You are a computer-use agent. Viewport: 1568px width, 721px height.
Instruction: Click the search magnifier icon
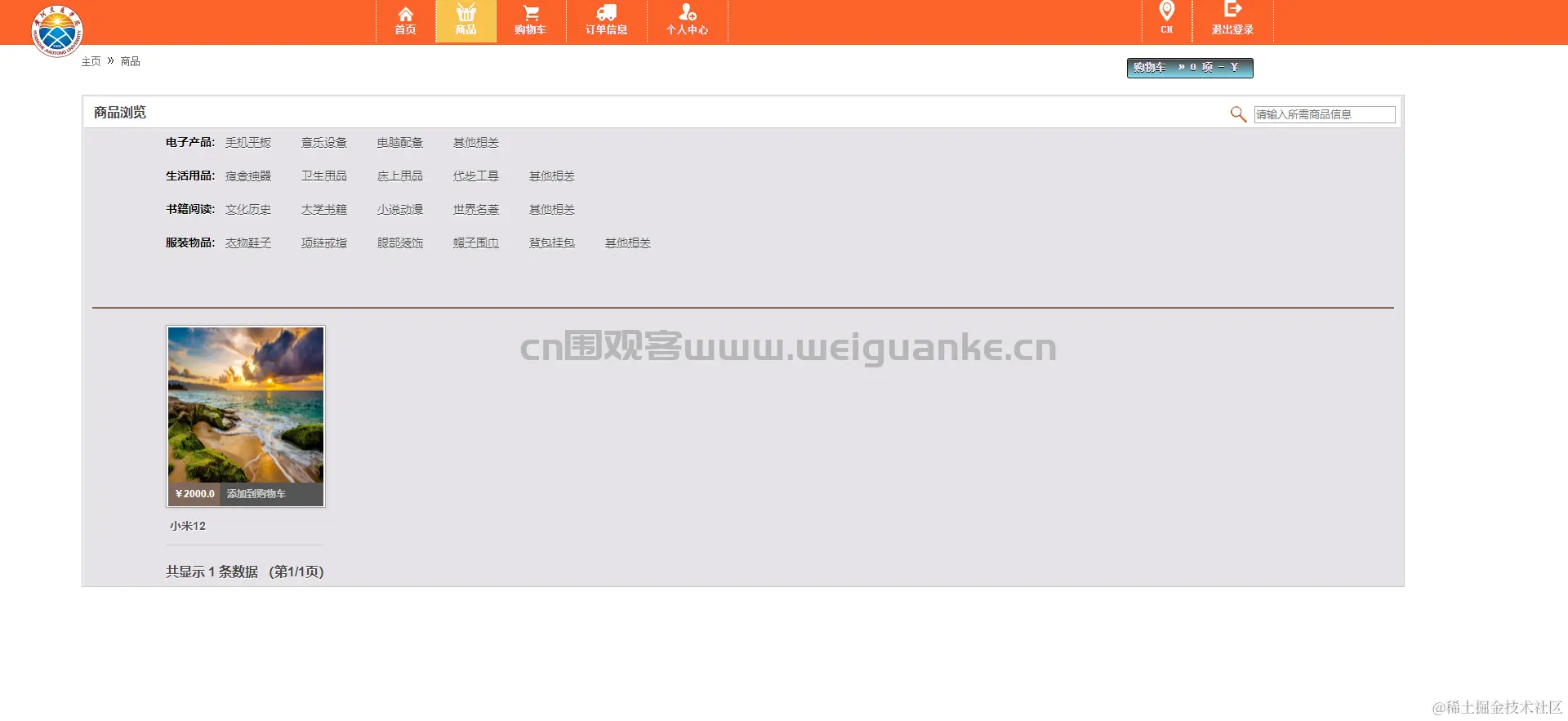[1238, 114]
